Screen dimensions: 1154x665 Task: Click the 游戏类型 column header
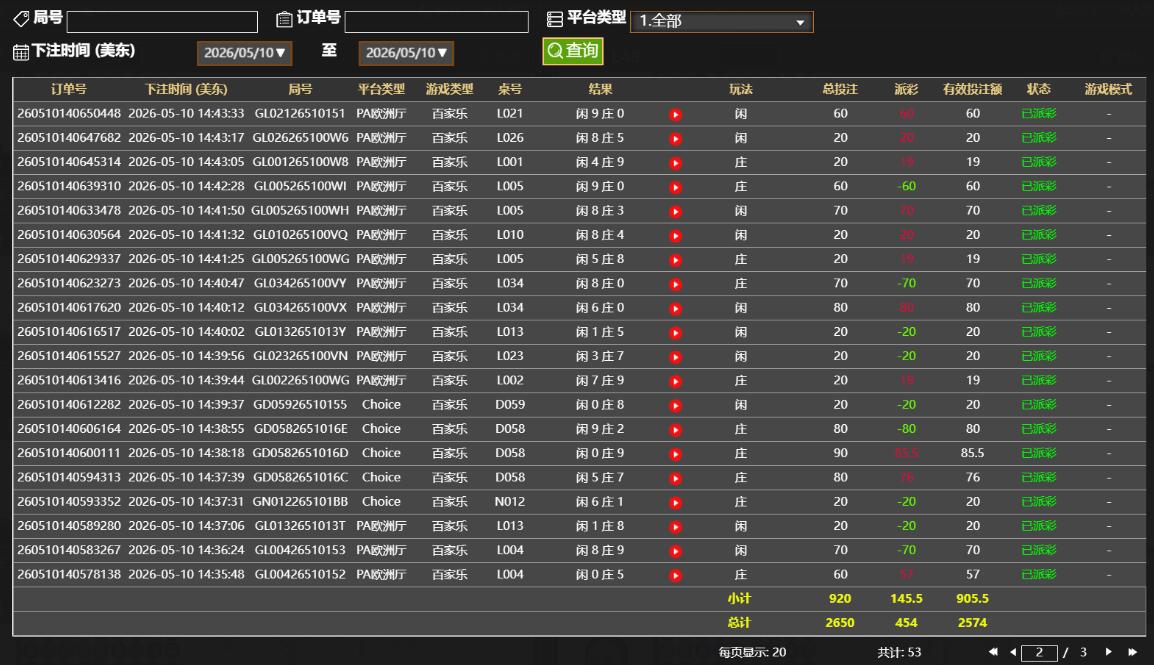[x=450, y=89]
